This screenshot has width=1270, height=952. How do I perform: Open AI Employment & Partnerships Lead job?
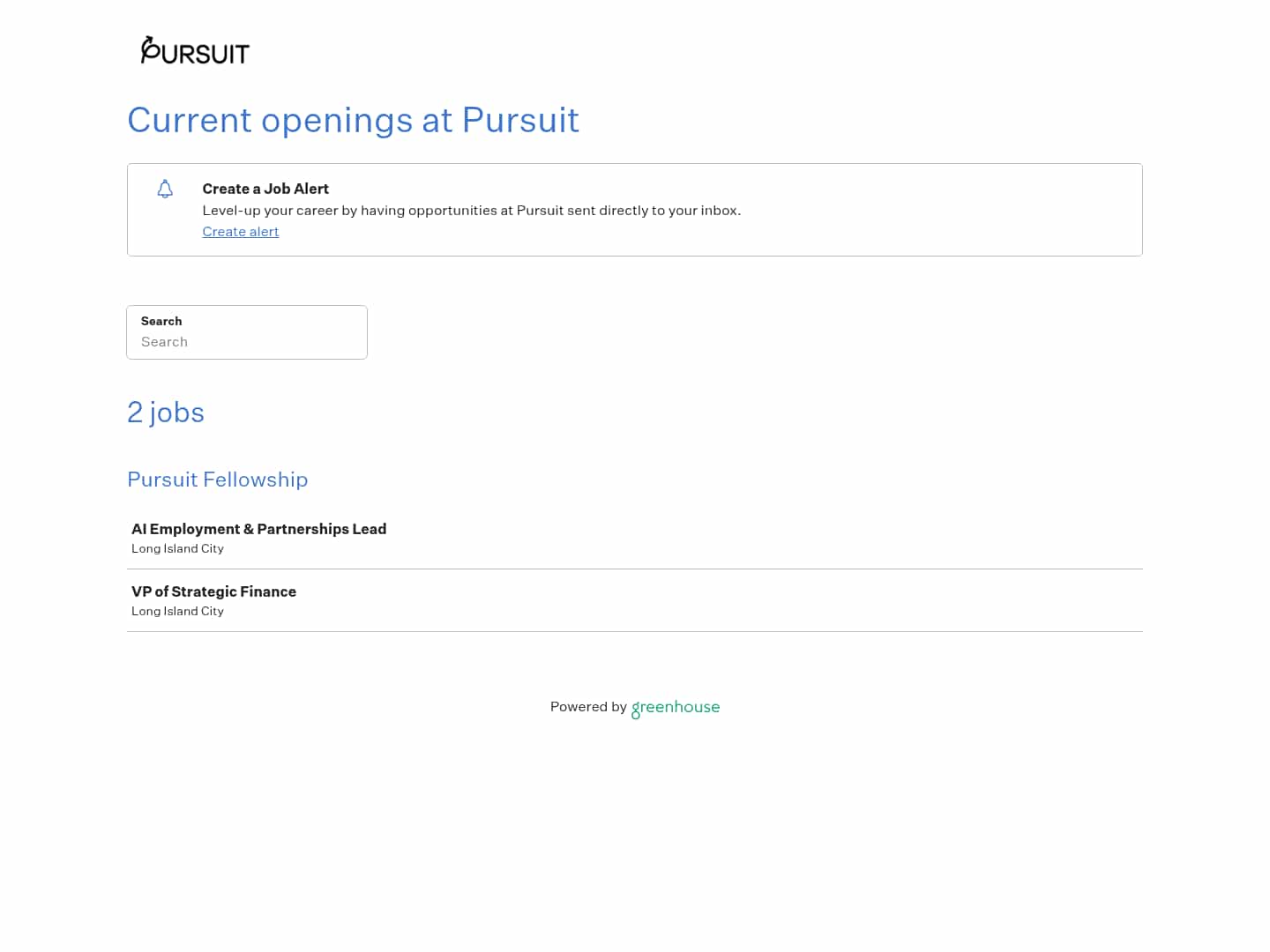[258, 529]
